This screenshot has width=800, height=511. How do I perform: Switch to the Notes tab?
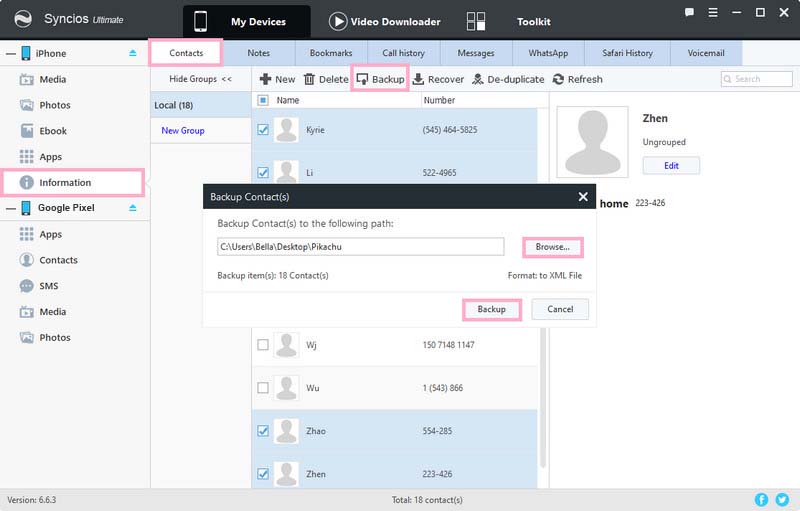(259, 53)
